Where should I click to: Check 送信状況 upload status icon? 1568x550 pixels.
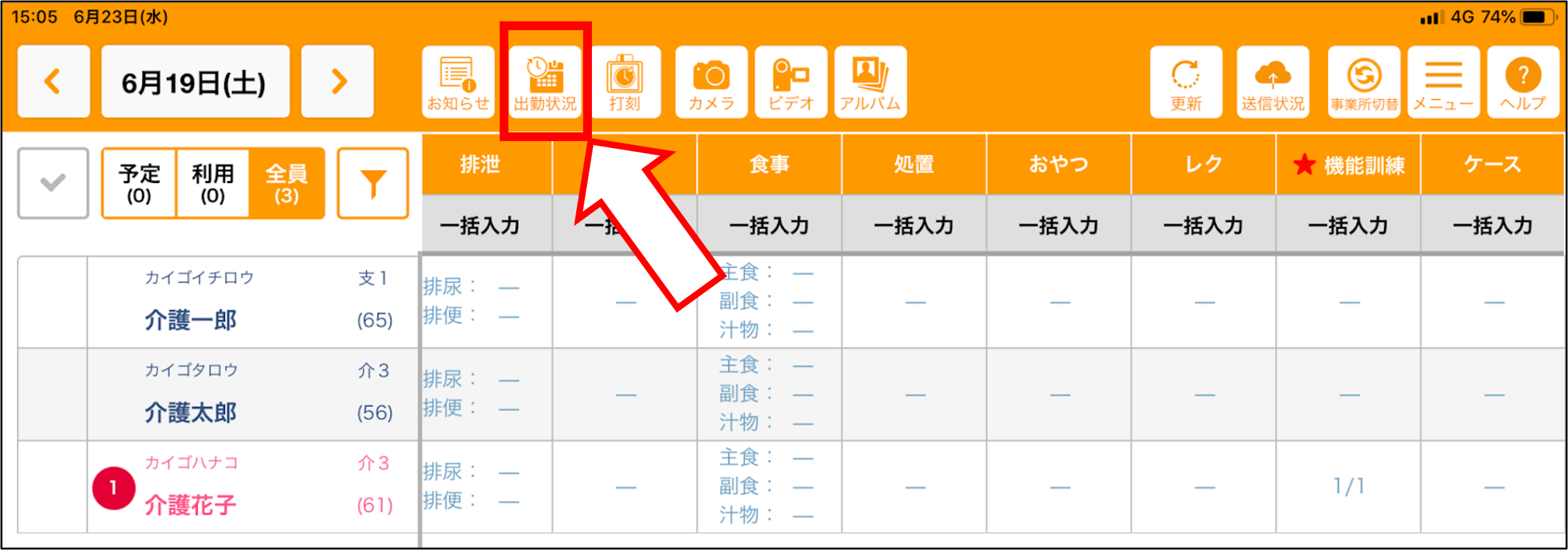point(1272,82)
